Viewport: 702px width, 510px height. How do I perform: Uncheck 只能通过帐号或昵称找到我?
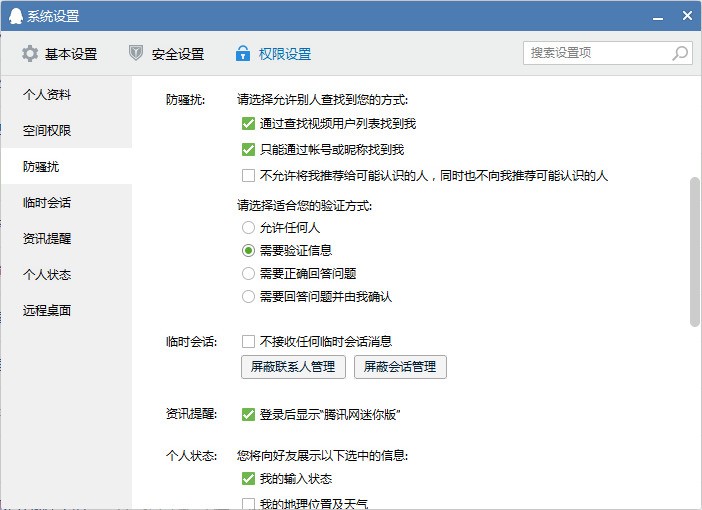click(x=248, y=149)
